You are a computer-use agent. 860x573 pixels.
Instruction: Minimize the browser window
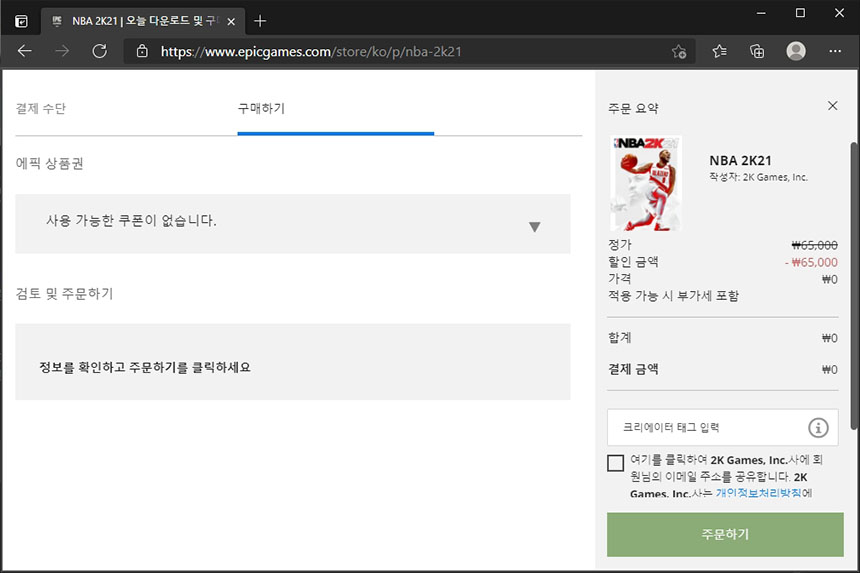coord(761,13)
